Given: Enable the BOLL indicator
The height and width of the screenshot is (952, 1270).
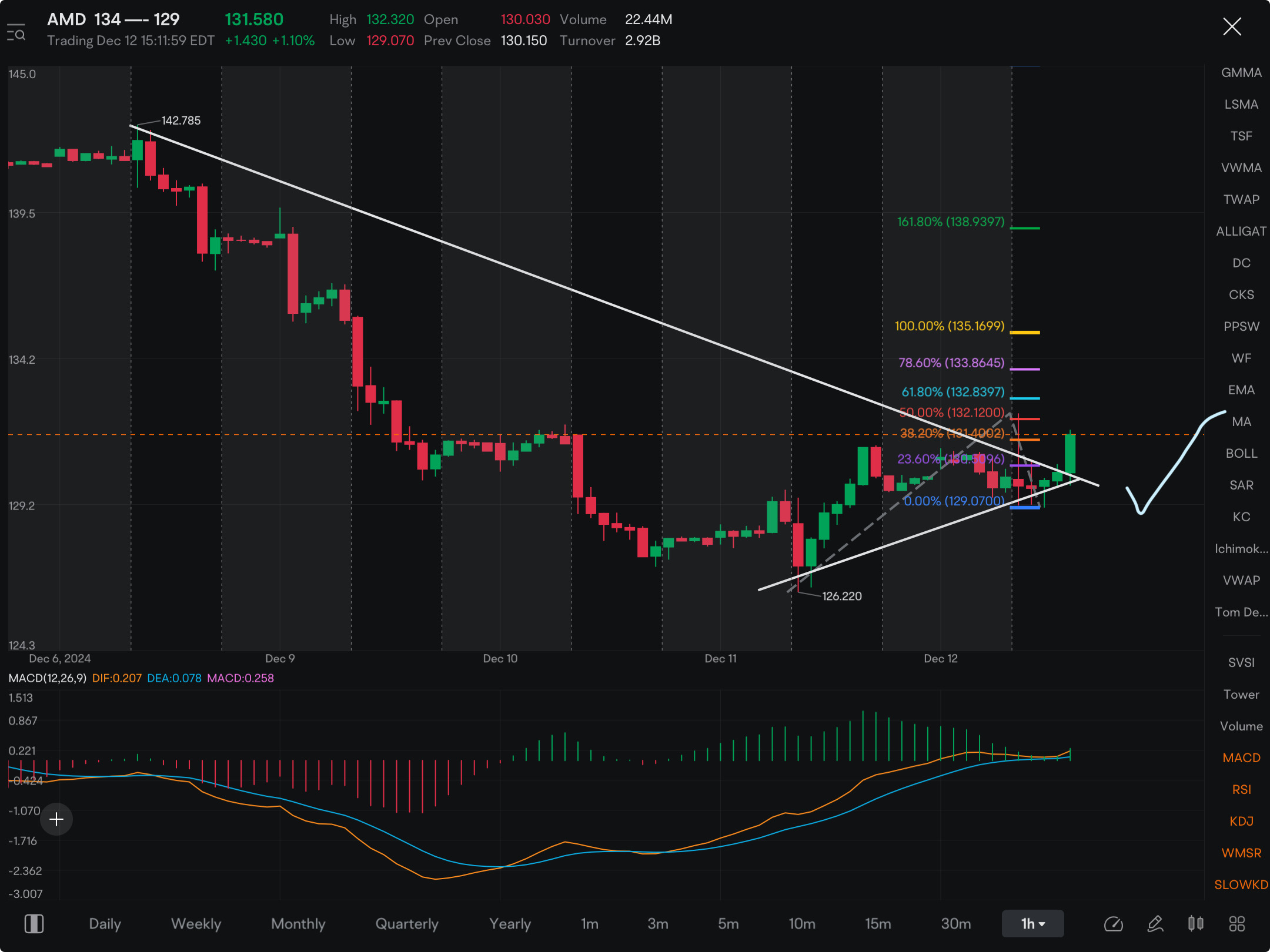Looking at the screenshot, I should (1241, 454).
